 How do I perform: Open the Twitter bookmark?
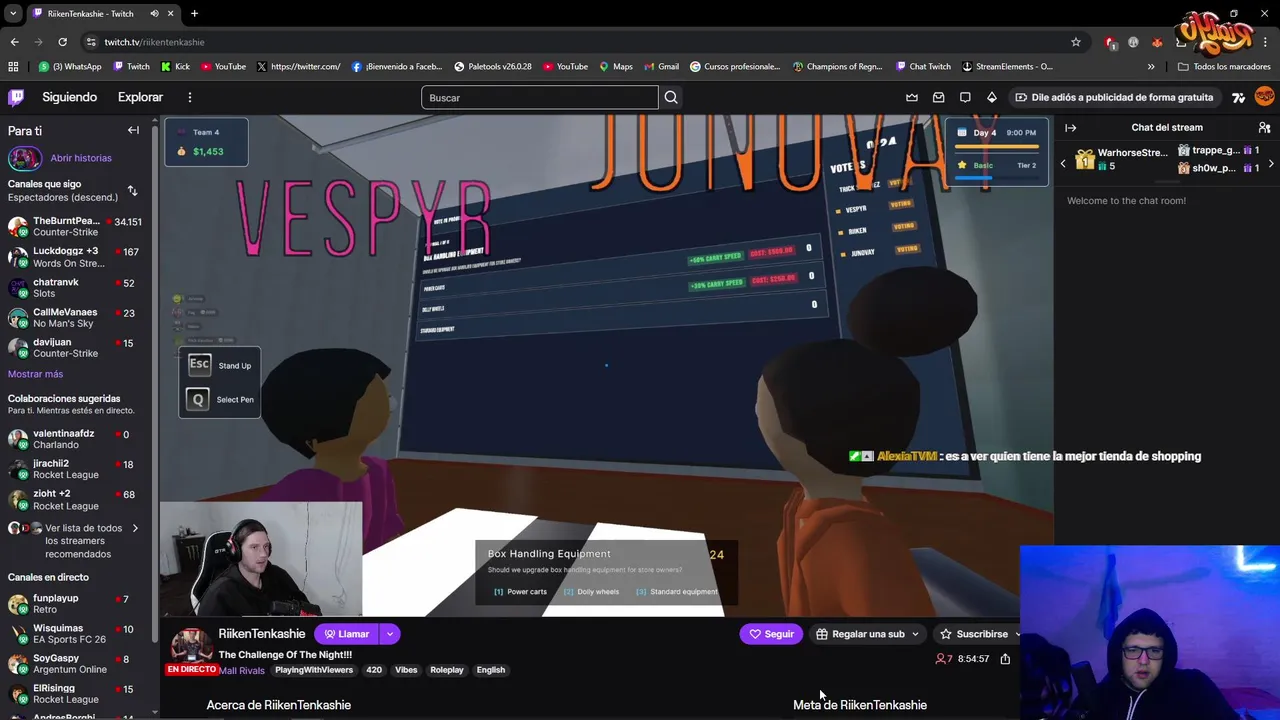pos(298,67)
